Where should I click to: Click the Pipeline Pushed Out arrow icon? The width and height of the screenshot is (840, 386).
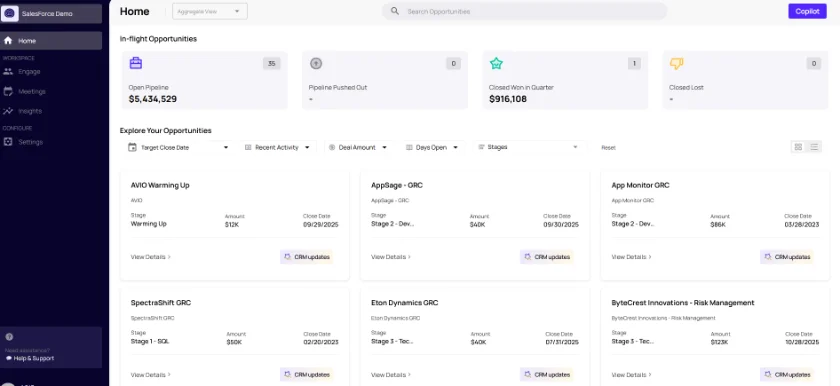(316, 63)
